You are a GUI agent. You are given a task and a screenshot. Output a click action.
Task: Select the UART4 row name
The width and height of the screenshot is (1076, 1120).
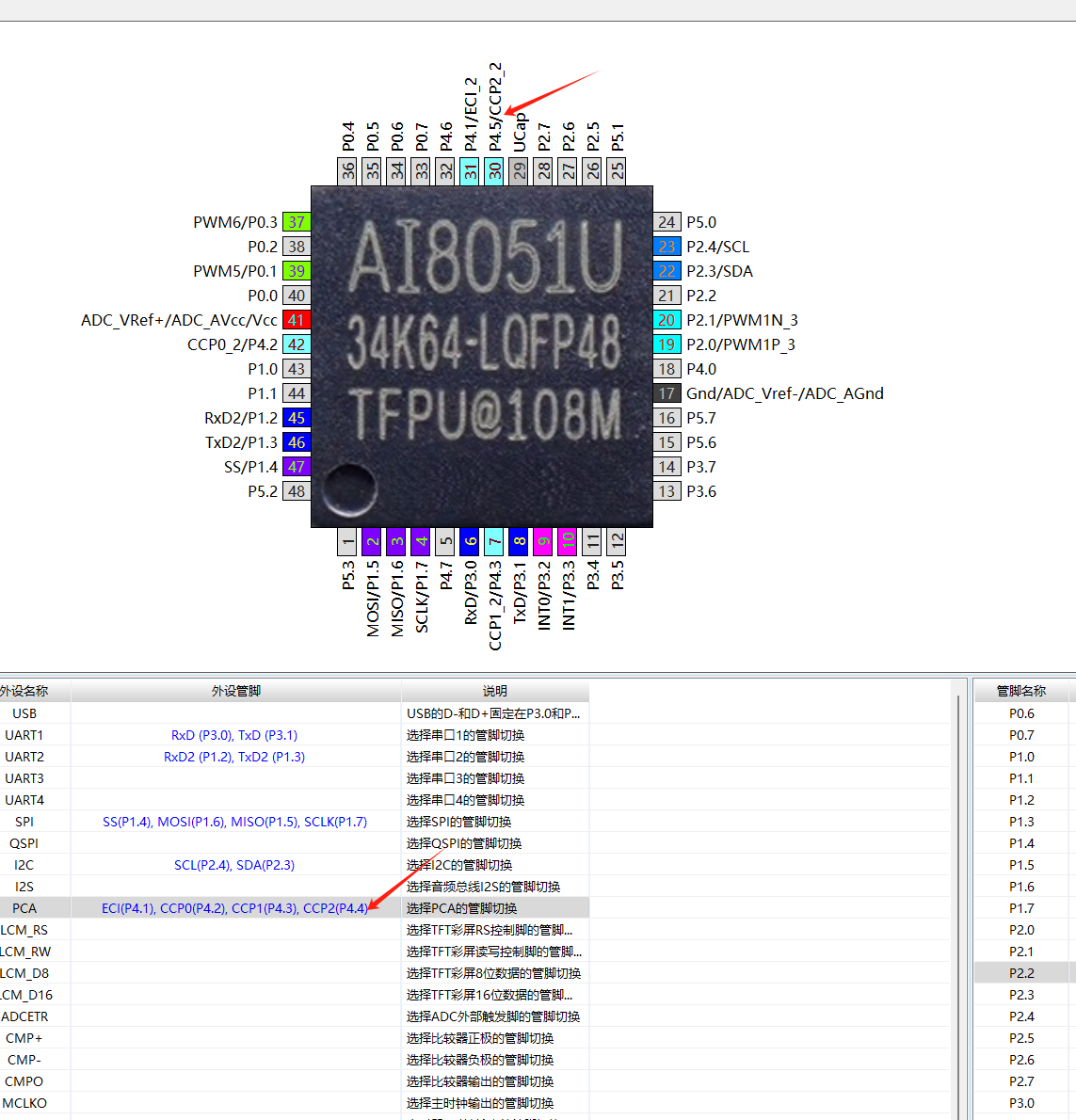click(x=24, y=800)
